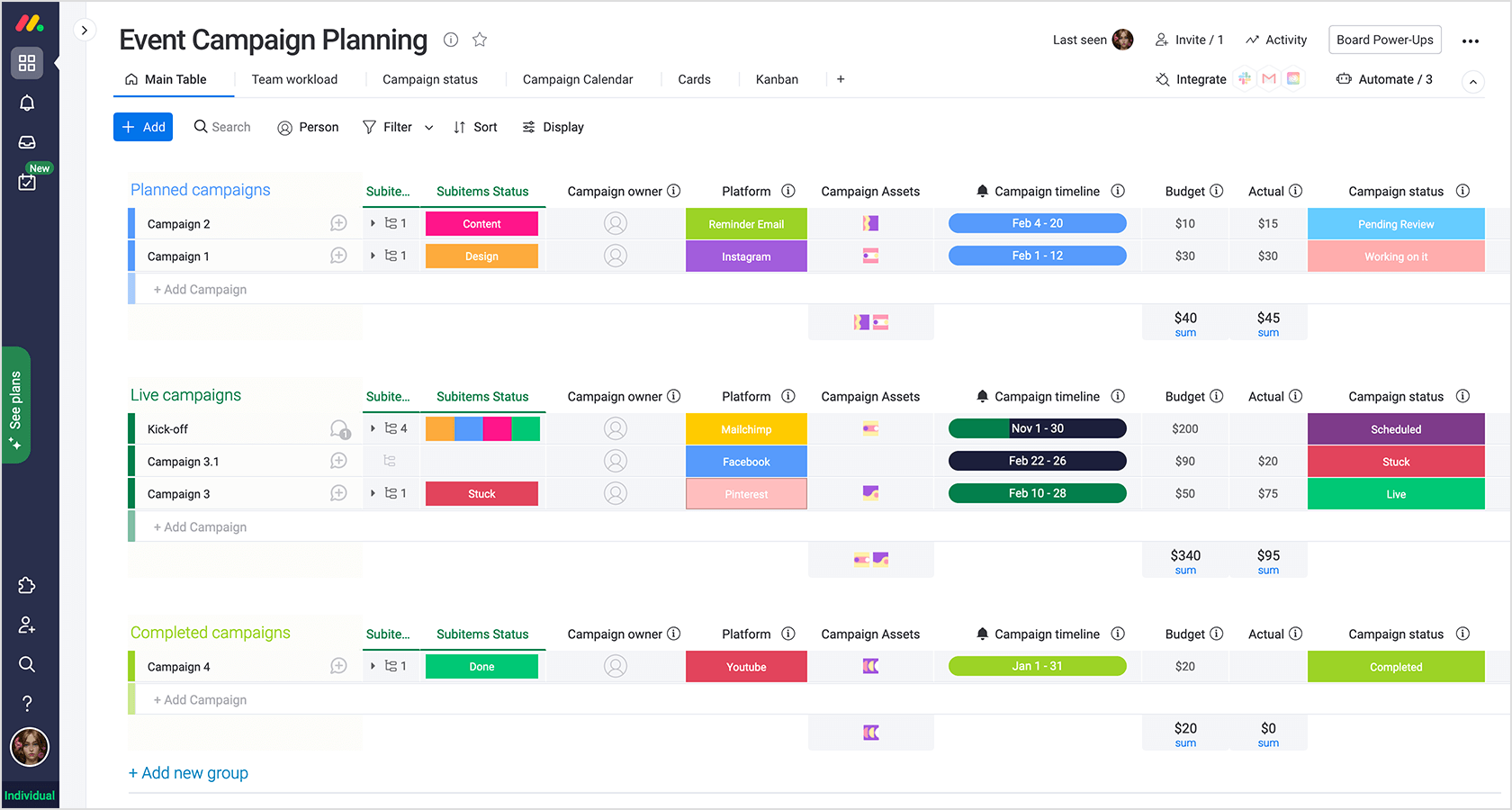
Task: Switch to the Campaign Calendar tab
Action: tap(578, 79)
